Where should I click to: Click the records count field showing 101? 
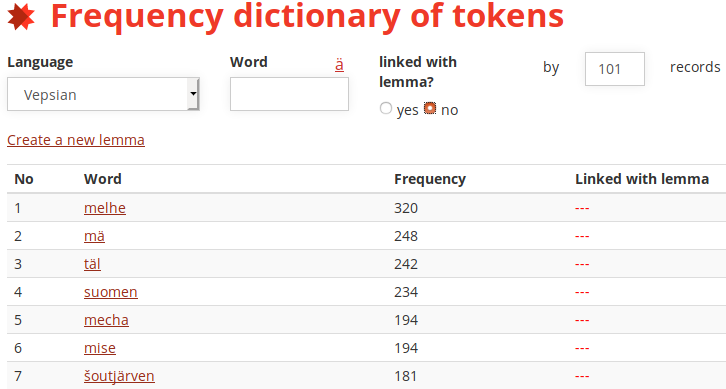615,69
